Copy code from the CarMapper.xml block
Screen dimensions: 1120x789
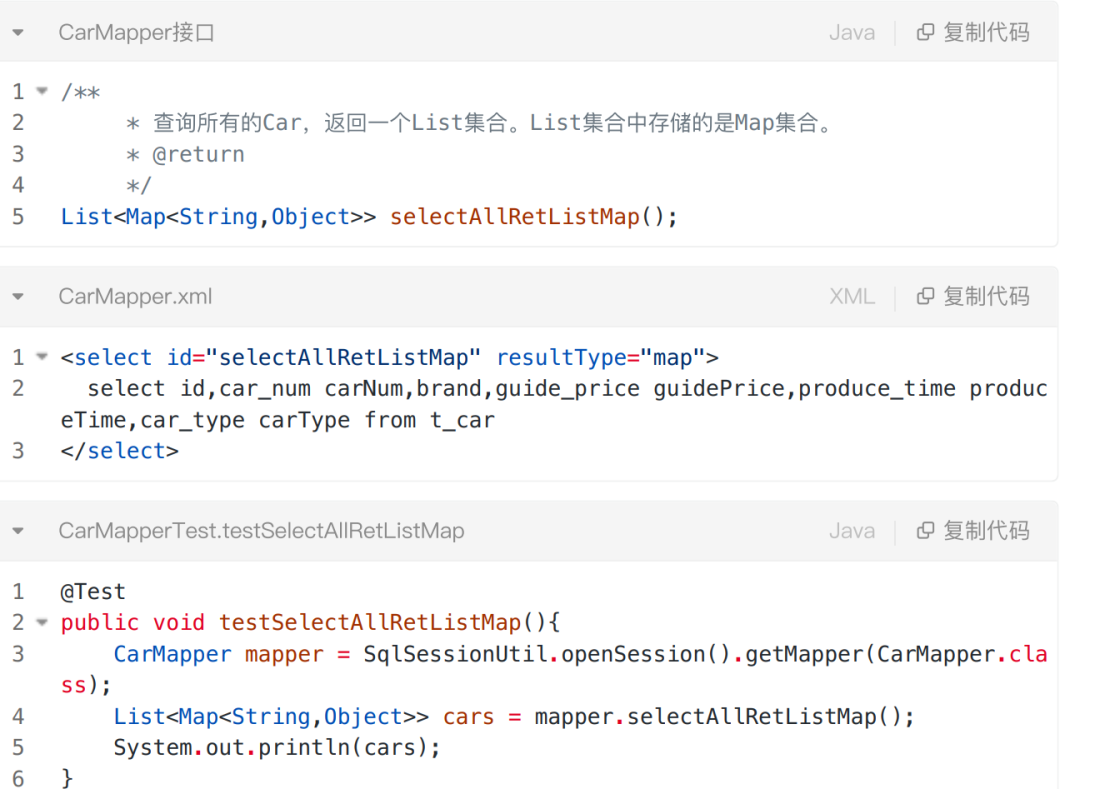coord(973,296)
